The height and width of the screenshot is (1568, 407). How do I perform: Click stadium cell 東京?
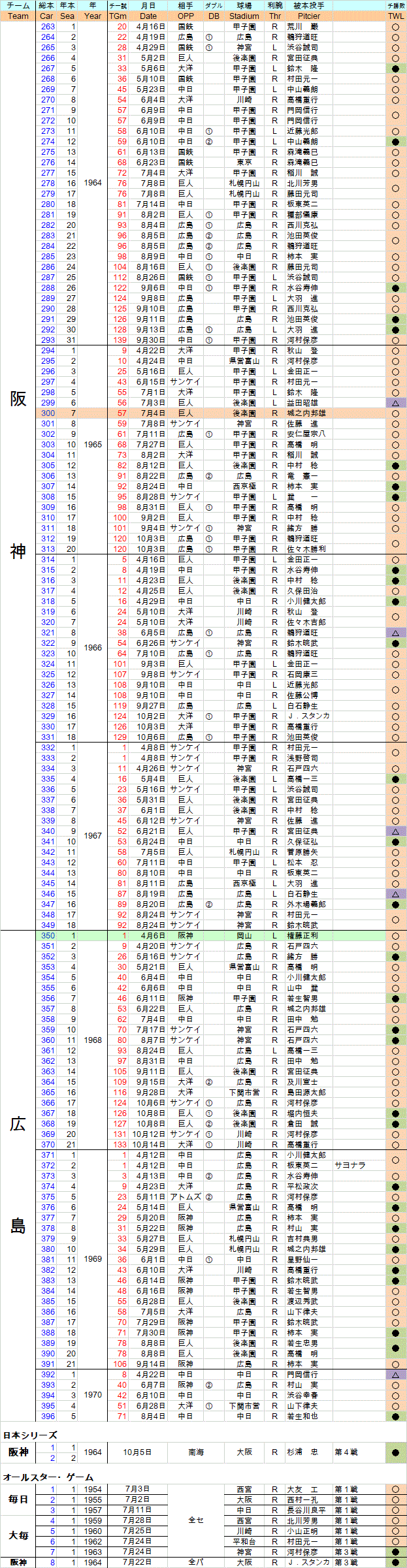[x=244, y=163]
